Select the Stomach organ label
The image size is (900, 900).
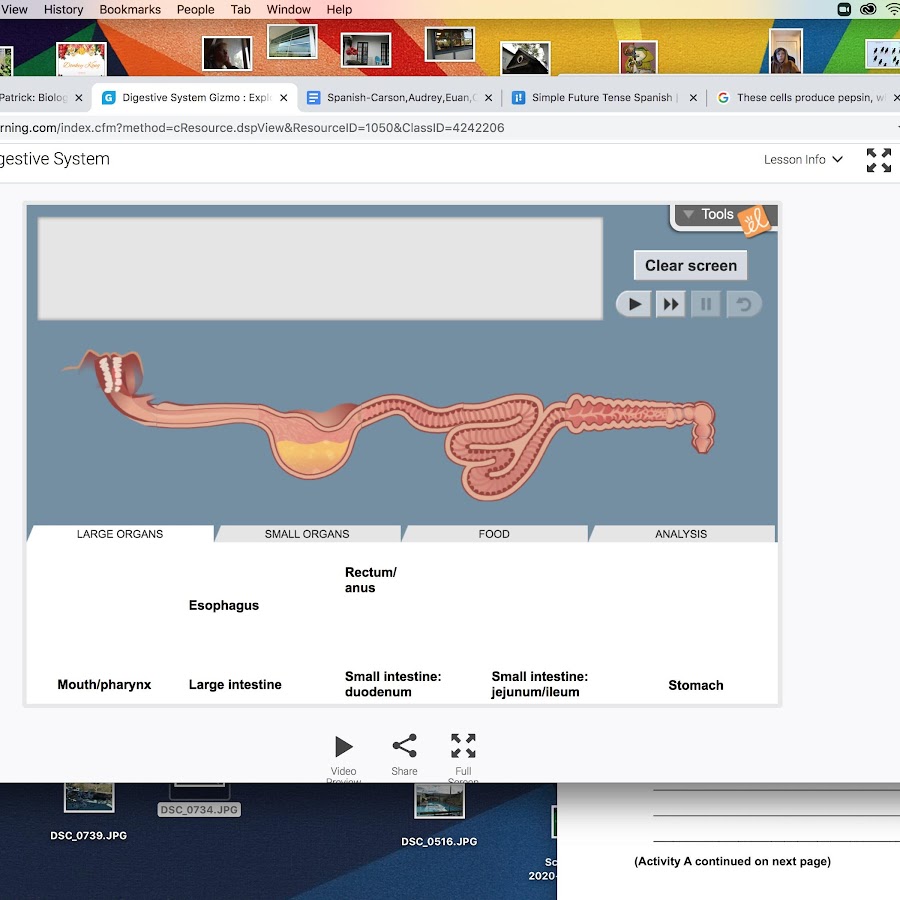click(x=695, y=685)
